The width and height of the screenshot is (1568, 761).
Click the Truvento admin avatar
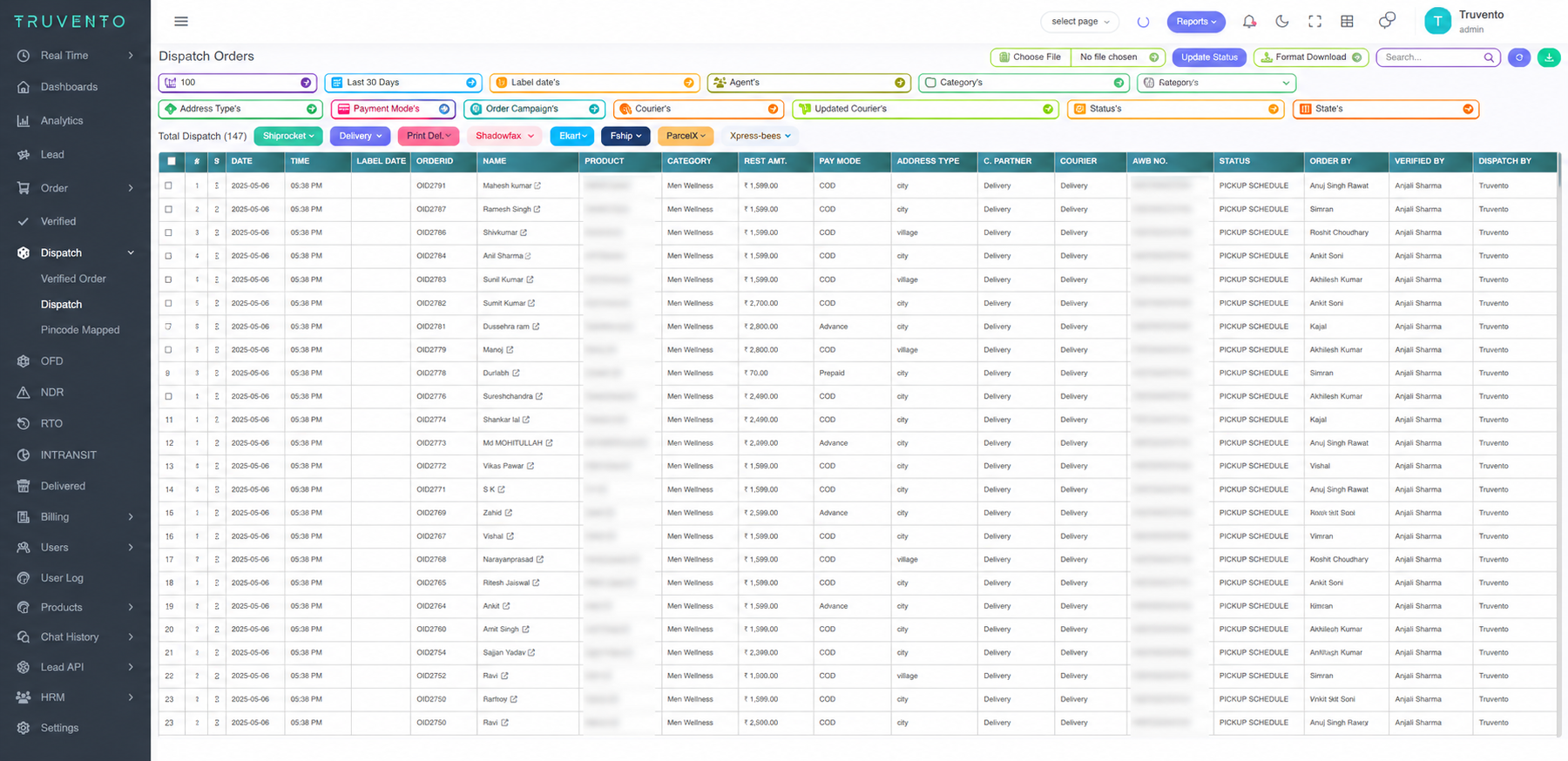click(1437, 21)
